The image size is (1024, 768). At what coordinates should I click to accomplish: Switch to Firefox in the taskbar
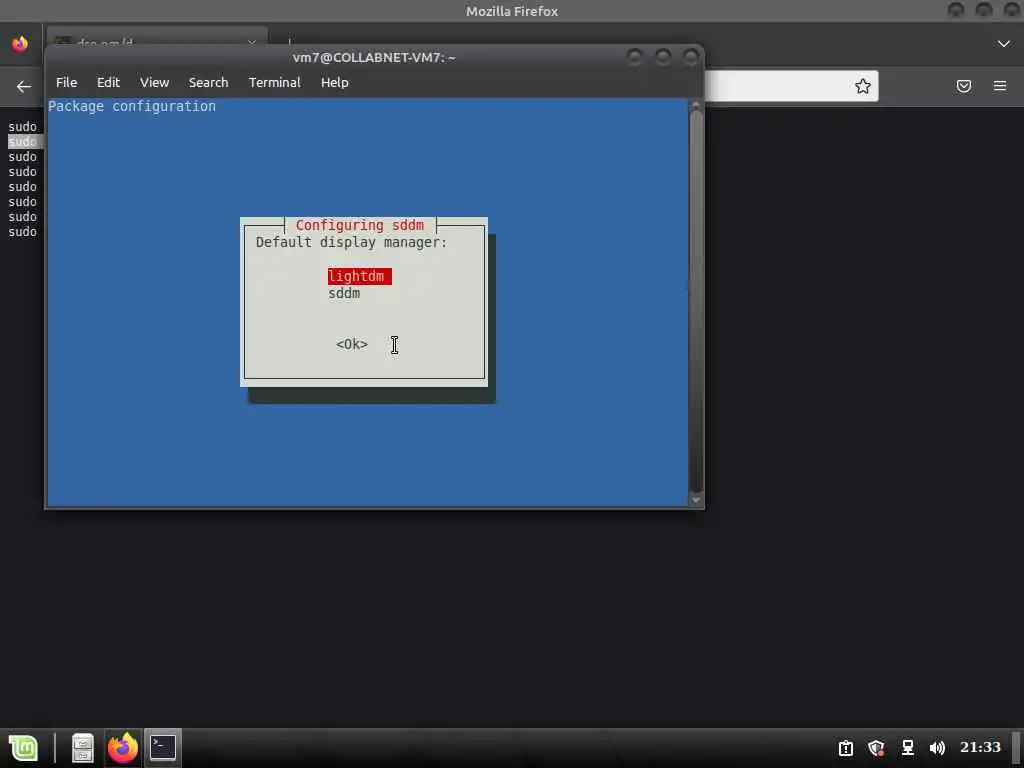click(123, 748)
